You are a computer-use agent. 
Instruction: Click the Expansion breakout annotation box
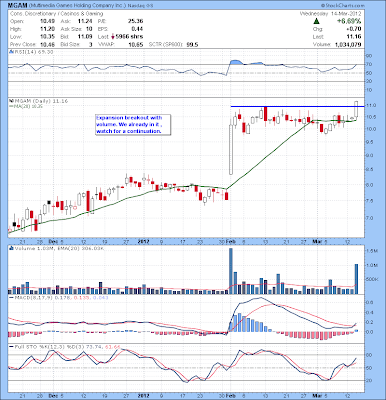[x=133, y=125]
